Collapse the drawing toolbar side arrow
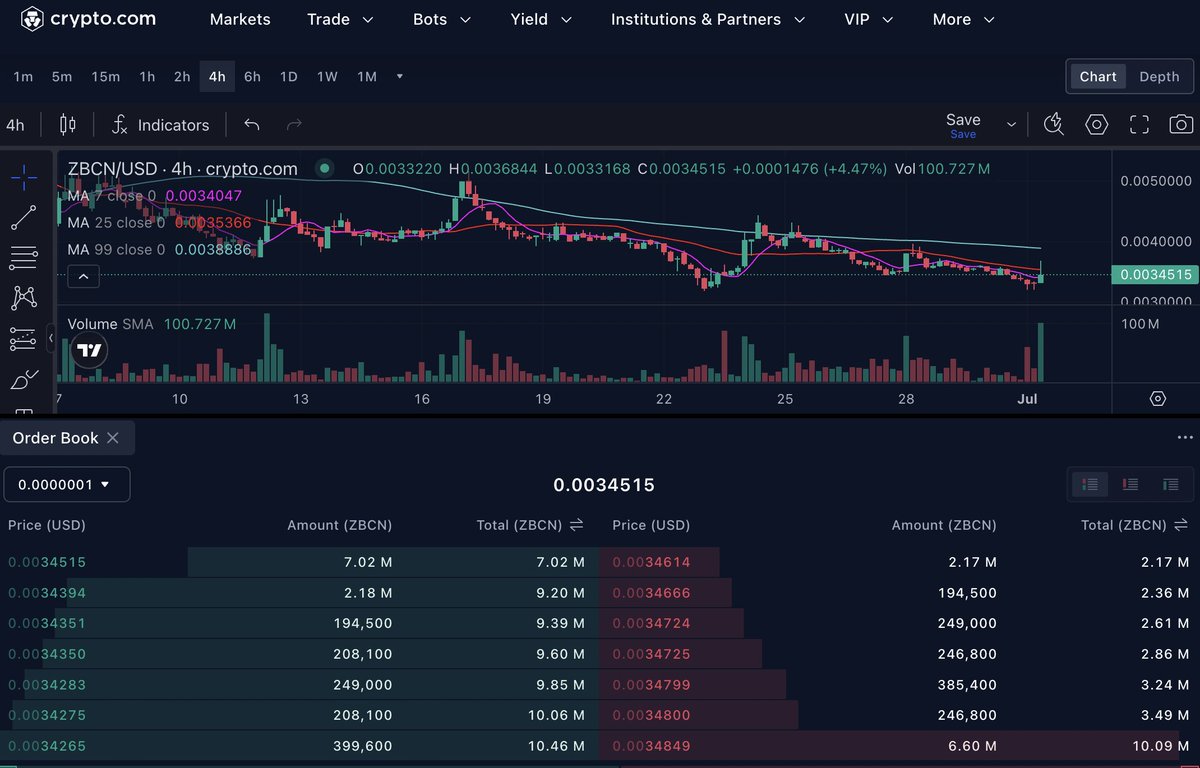The height and width of the screenshot is (768, 1200). tap(51, 339)
